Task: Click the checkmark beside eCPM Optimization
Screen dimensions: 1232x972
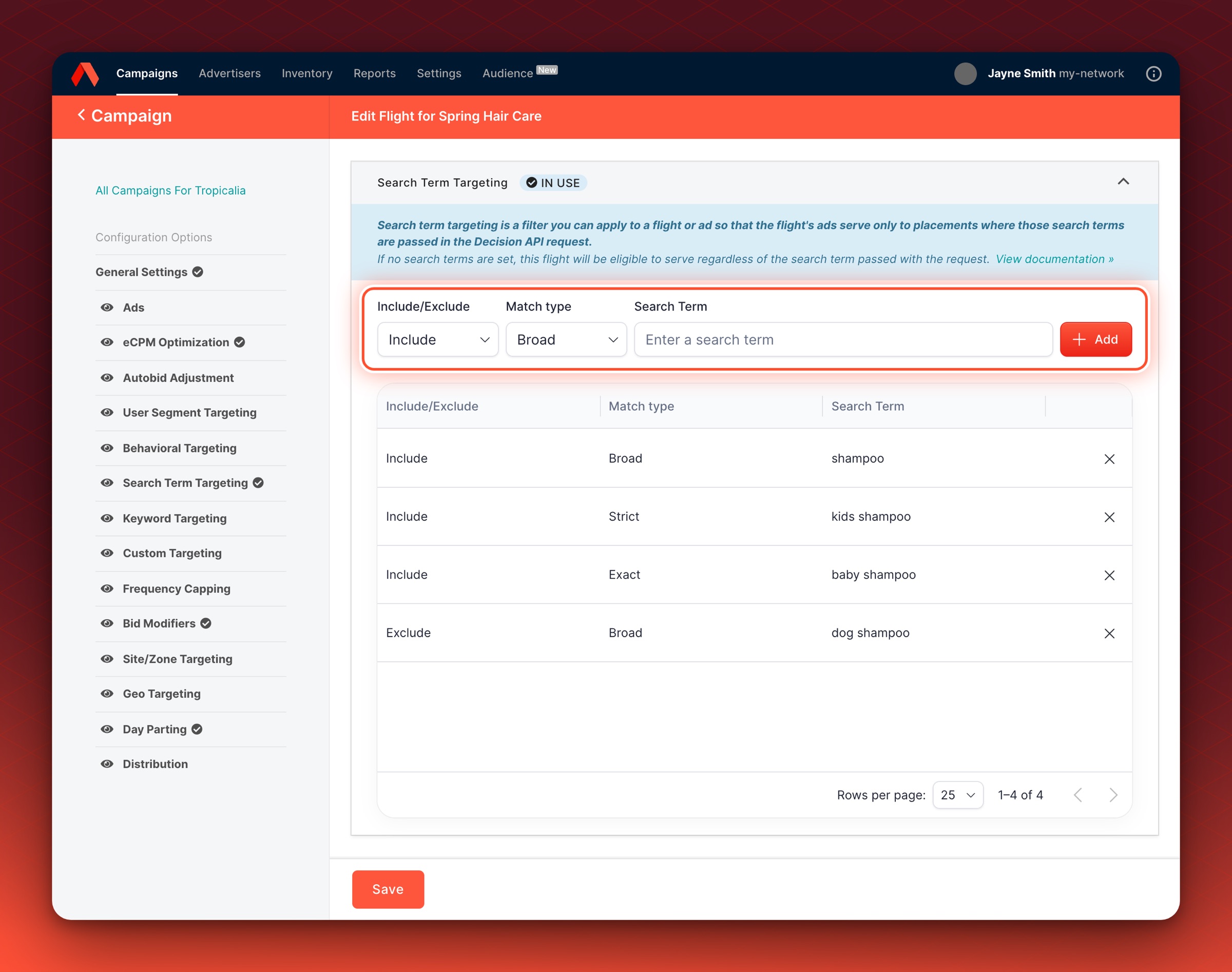Action: click(x=239, y=342)
